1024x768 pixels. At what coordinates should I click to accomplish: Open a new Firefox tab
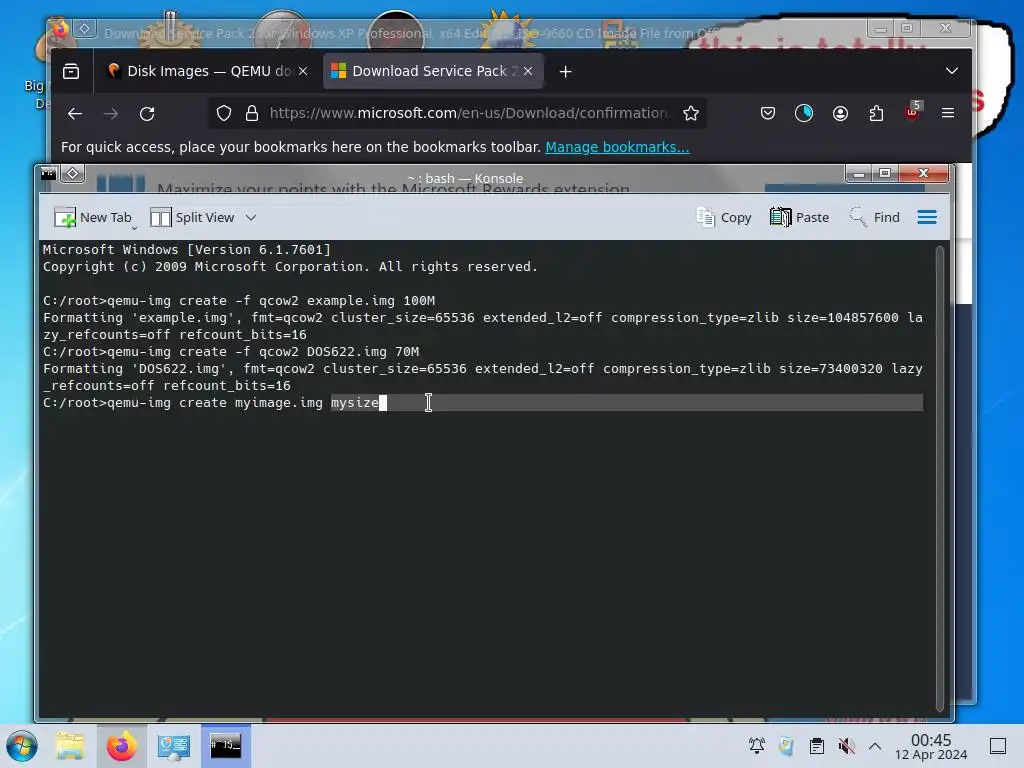click(x=566, y=72)
